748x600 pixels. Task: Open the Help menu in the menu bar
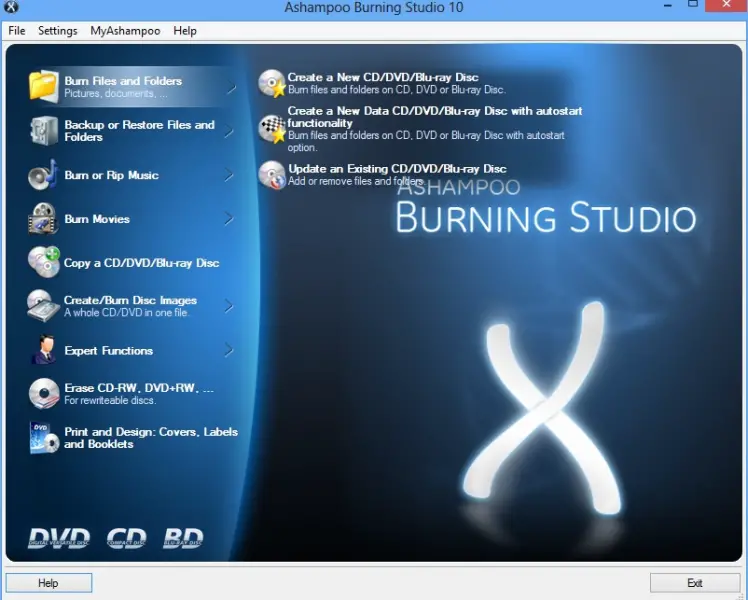(185, 31)
